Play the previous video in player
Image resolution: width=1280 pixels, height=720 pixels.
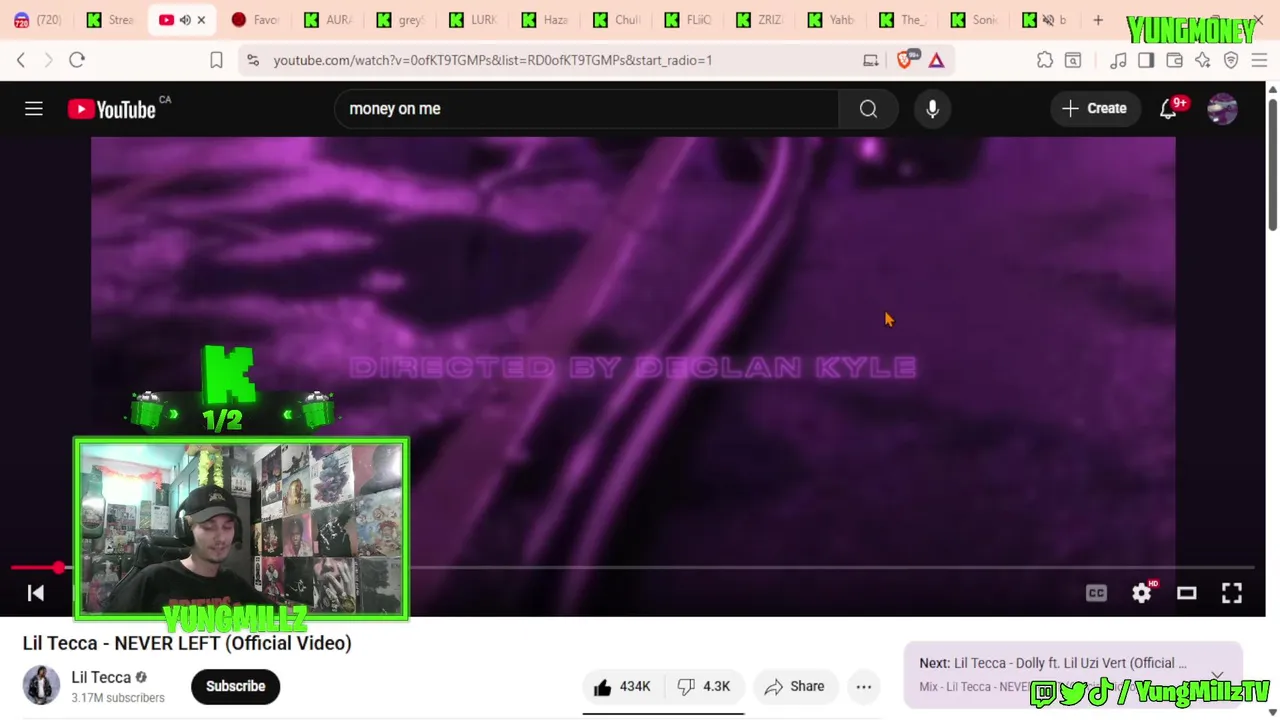[x=36, y=593]
